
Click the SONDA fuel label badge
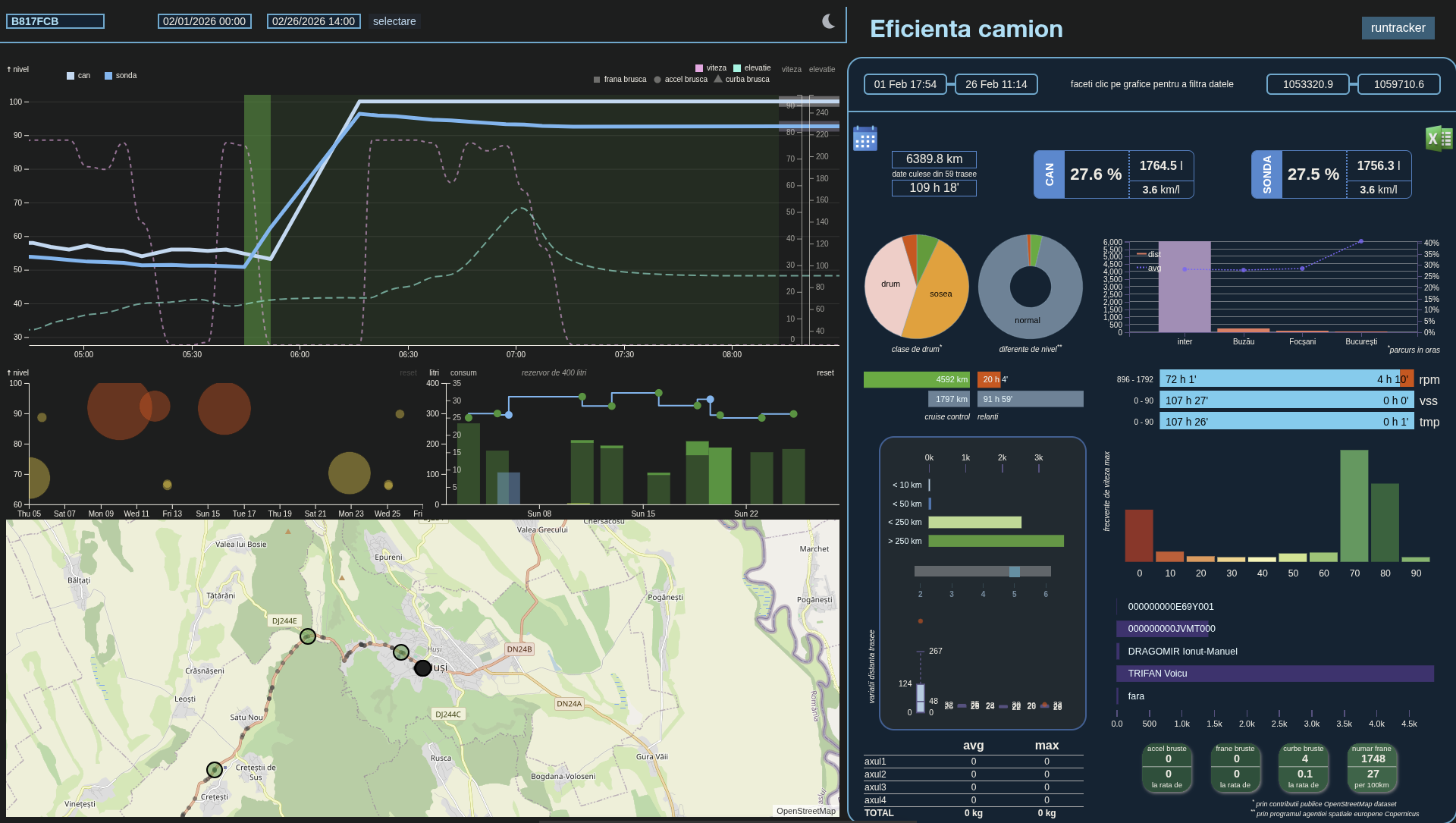click(x=1266, y=174)
